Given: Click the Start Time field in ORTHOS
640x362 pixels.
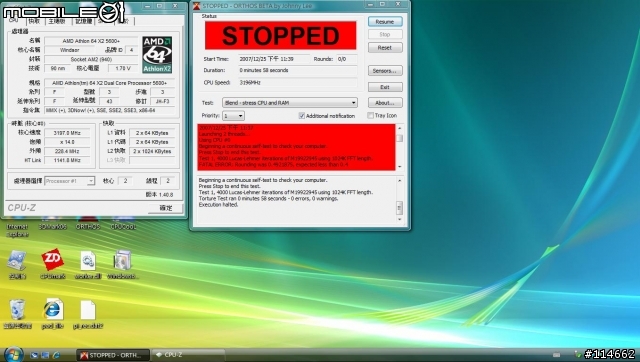Looking at the screenshot, I should point(274,59).
